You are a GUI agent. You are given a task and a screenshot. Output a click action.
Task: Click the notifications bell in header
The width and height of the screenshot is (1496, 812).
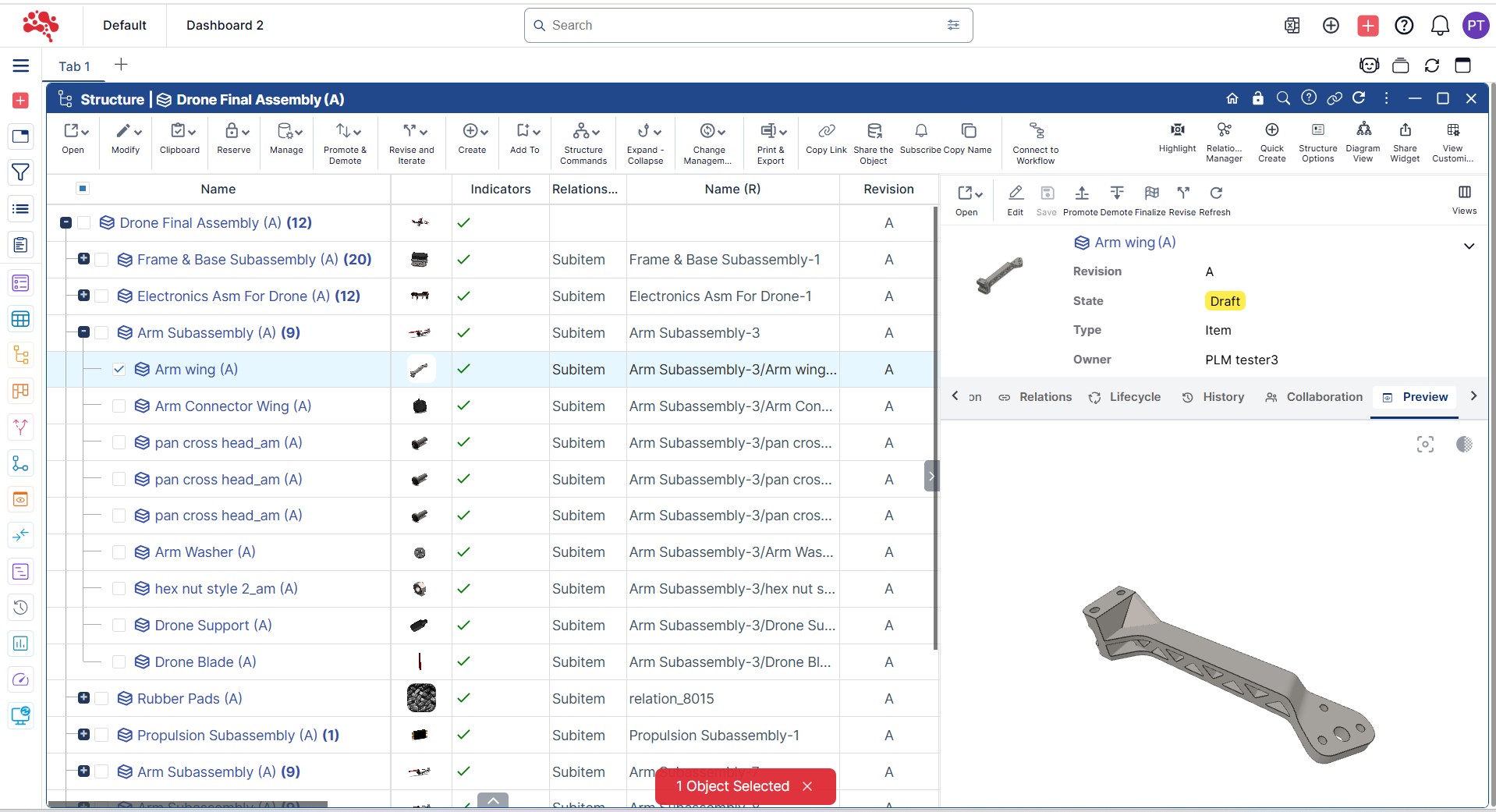[1439, 26]
